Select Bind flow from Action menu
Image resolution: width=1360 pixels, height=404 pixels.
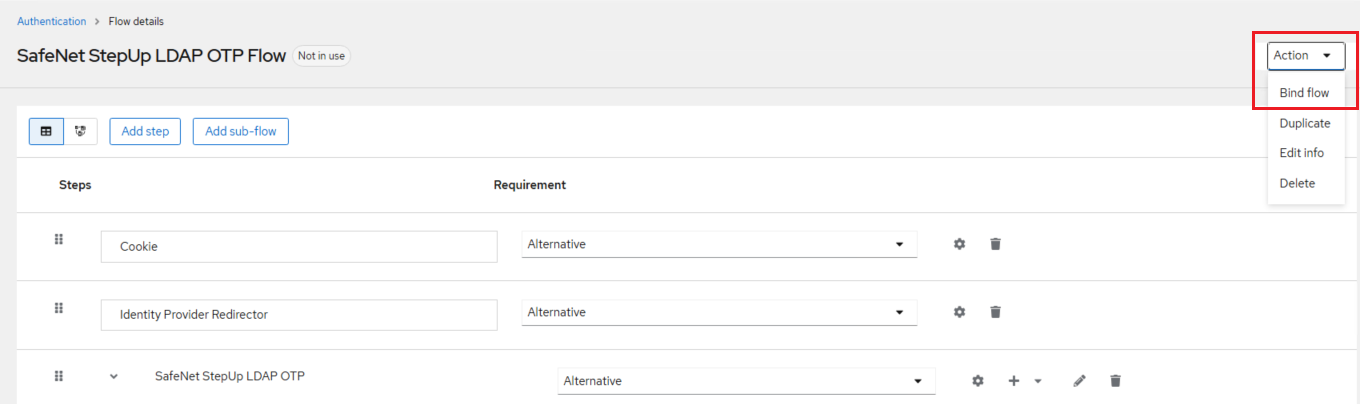tap(1304, 93)
